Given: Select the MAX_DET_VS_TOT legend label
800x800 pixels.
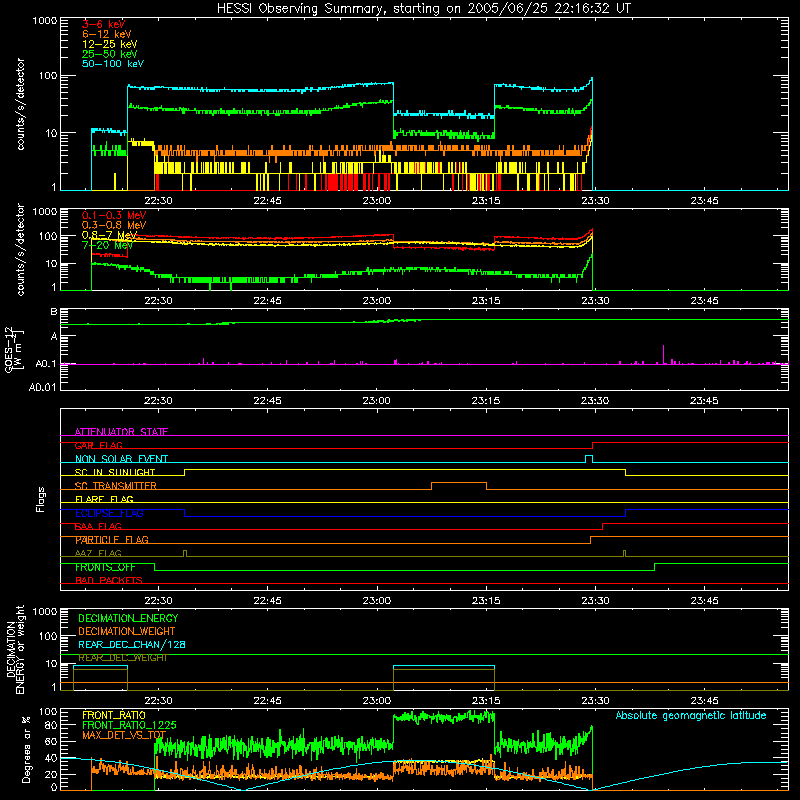Looking at the screenshot, I should point(124,735).
